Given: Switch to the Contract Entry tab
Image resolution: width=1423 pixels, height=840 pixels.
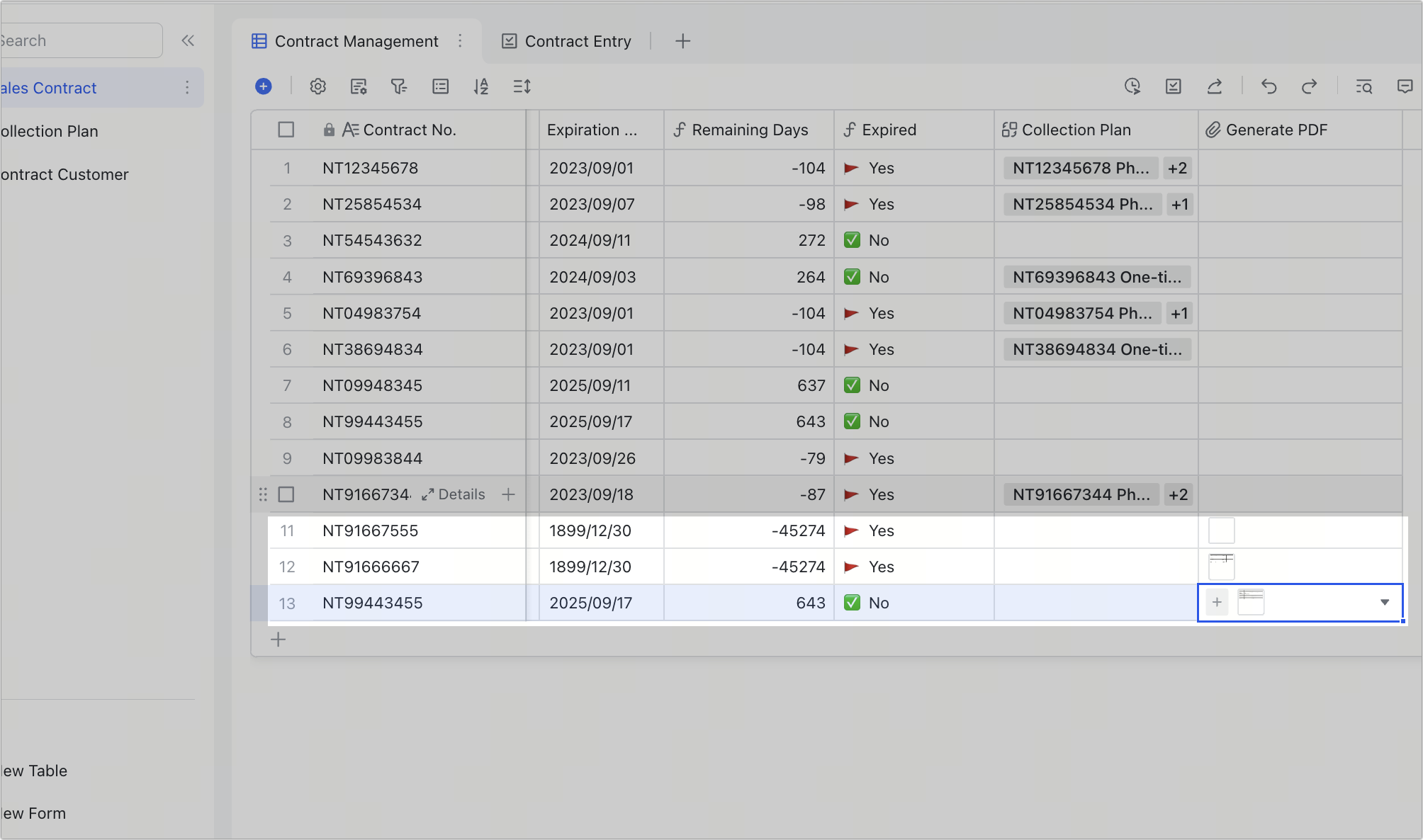Looking at the screenshot, I should point(578,41).
